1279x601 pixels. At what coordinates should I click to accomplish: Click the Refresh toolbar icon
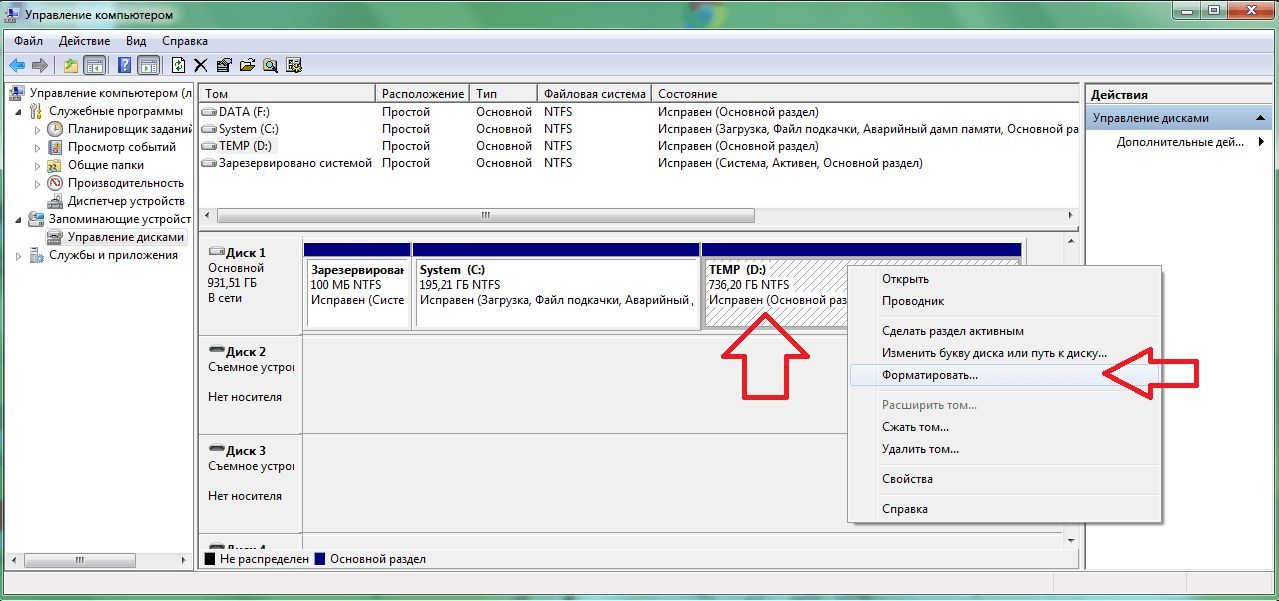click(x=178, y=65)
